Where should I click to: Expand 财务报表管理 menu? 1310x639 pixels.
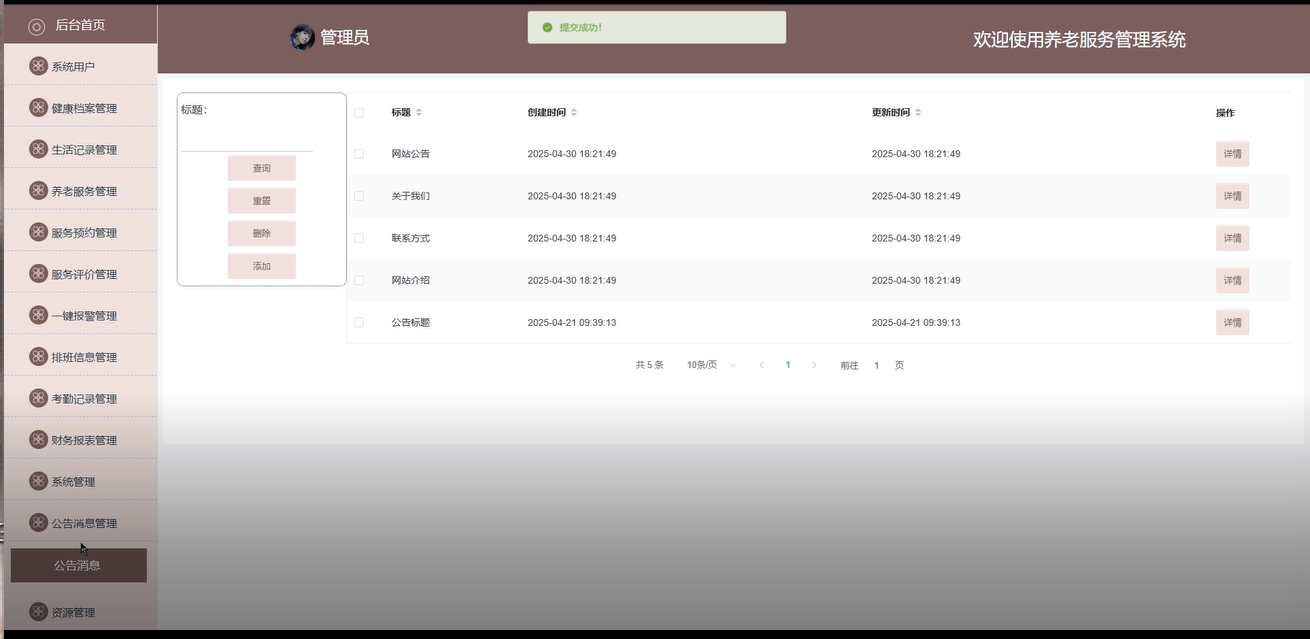[x=80, y=440]
